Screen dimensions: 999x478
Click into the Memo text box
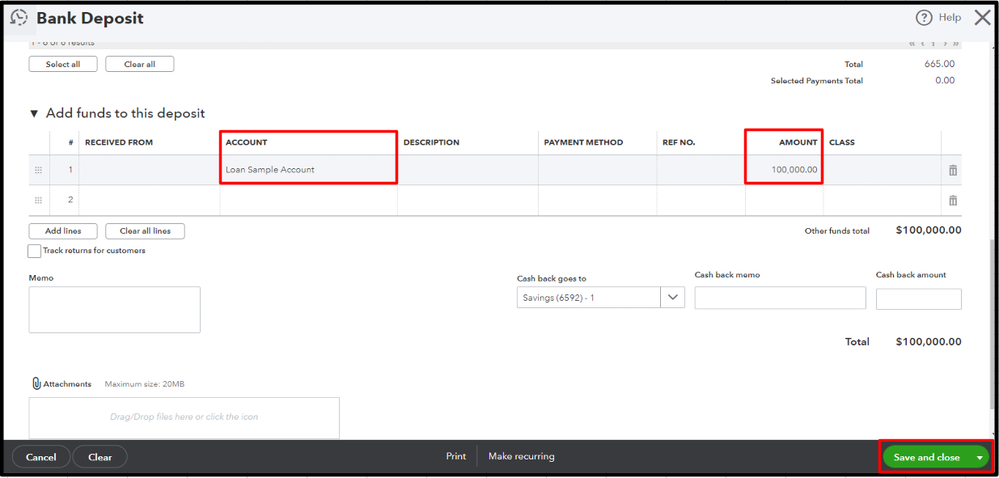point(115,310)
